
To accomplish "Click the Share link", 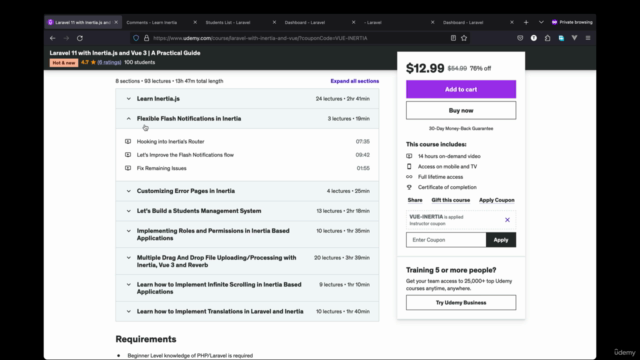I will [x=415, y=200].
